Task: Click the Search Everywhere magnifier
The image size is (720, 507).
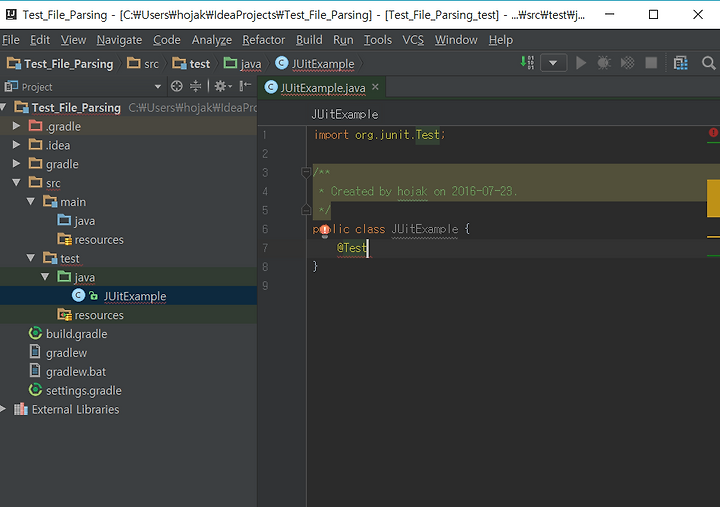Action: tap(709, 63)
